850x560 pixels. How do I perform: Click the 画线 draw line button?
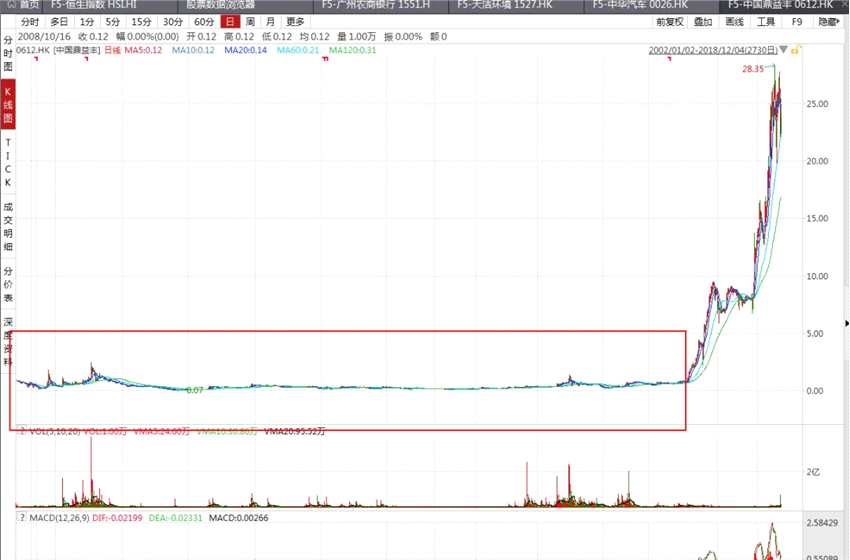(x=735, y=22)
